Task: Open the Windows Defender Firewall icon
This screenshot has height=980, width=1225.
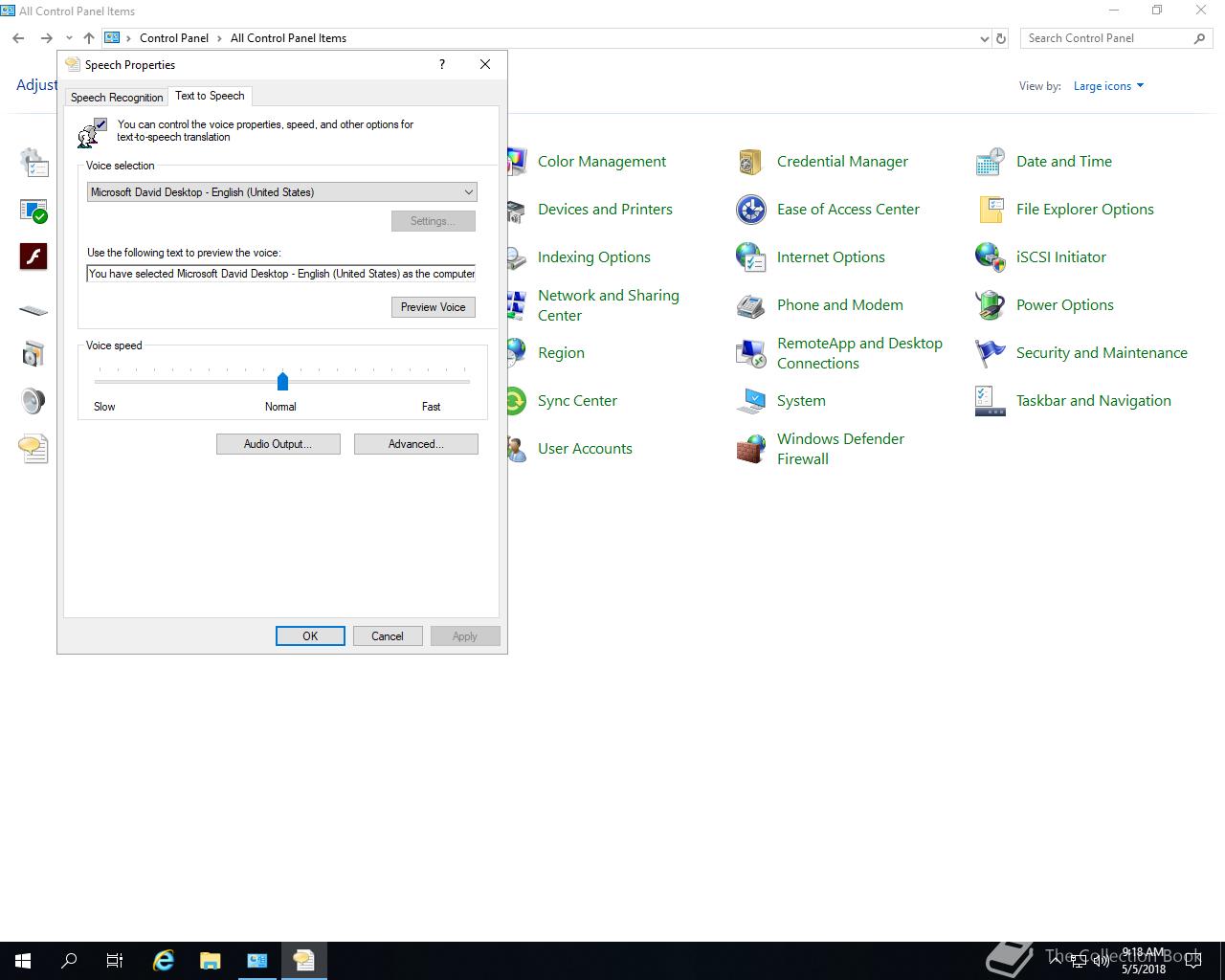Action: click(x=750, y=449)
